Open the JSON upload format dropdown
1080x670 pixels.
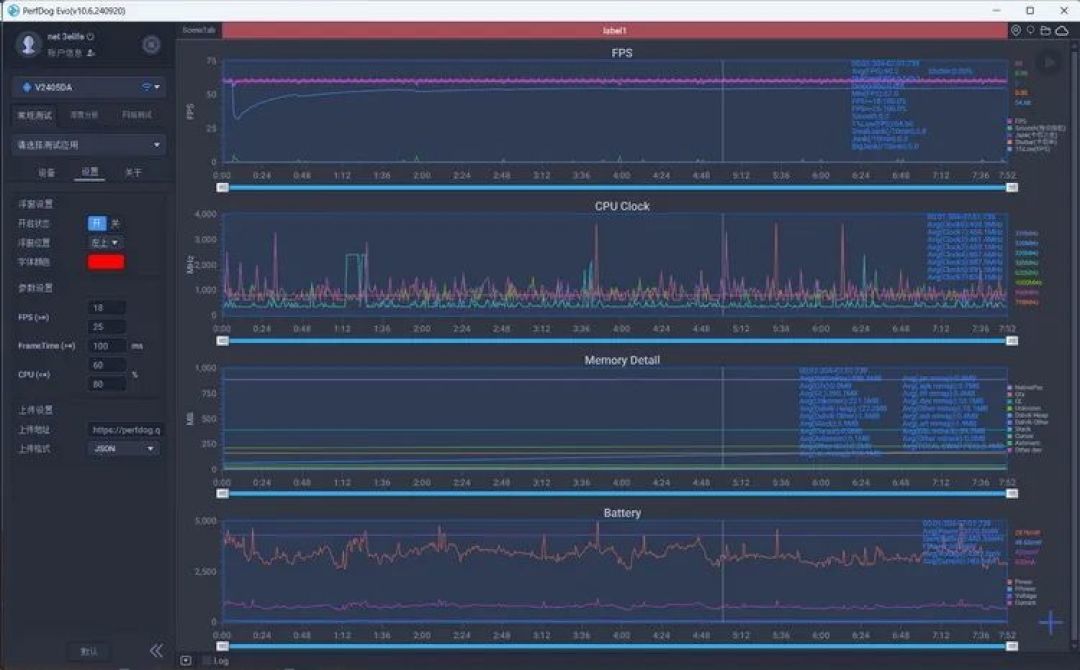pos(123,448)
